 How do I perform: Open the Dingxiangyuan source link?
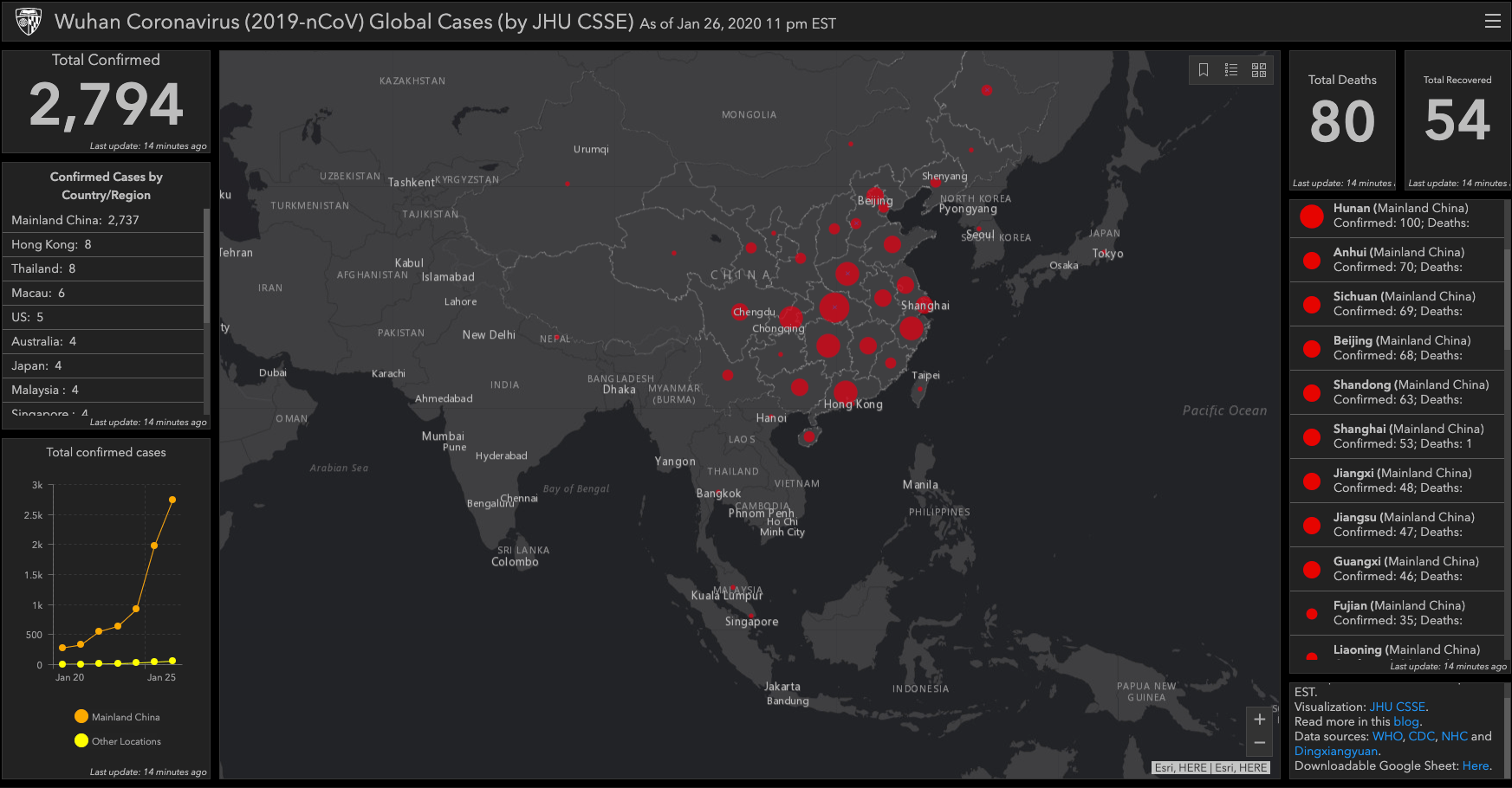tap(1336, 751)
